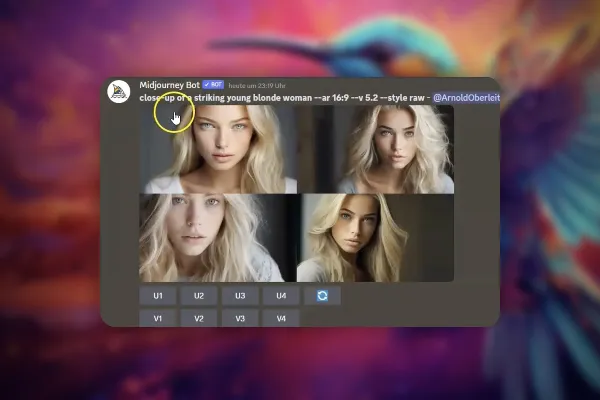Image resolution: width=600 pixels, height=400 pixels.
Task: Click the U3 upscale button
Action: click(240, 296)
